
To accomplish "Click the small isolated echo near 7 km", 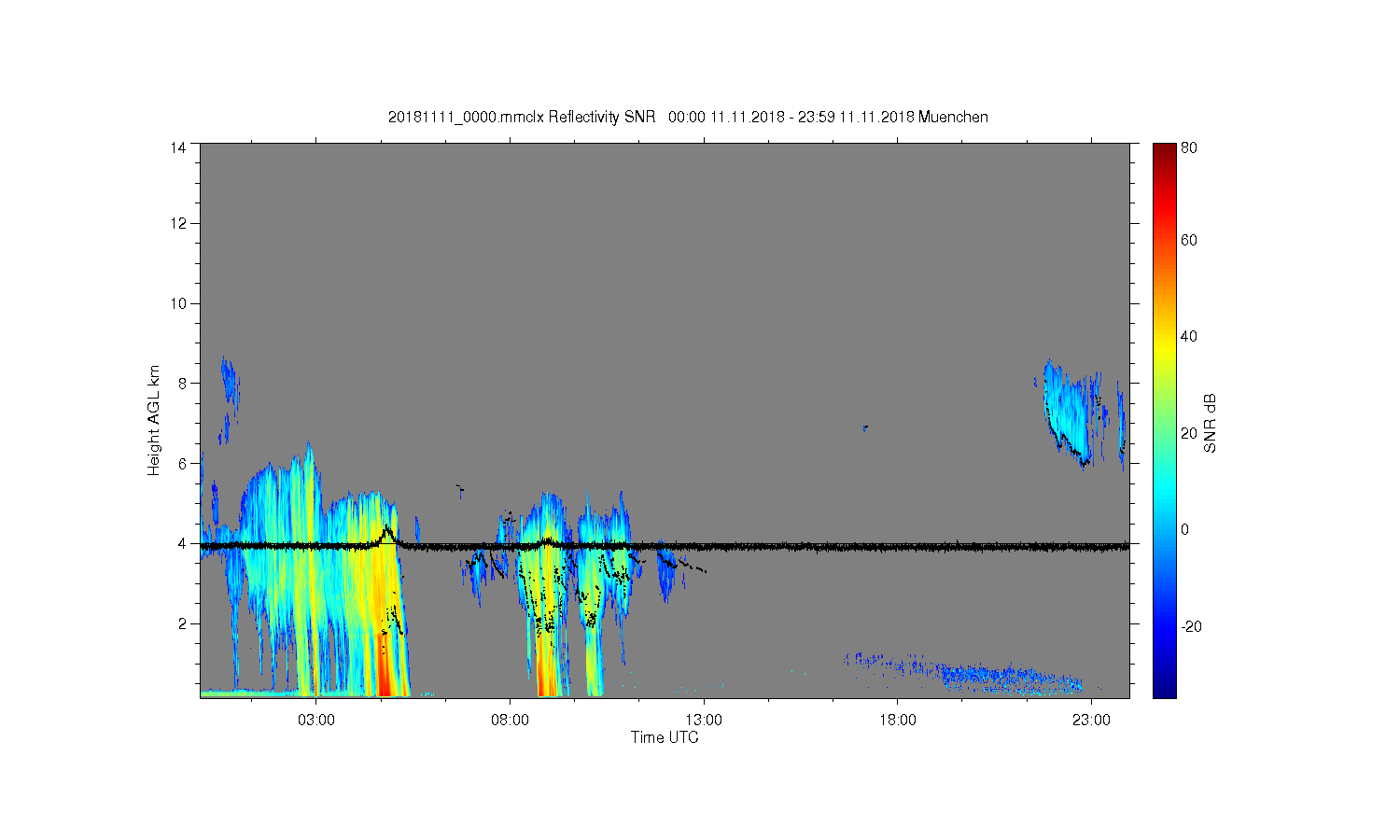I will pos(866,427).
